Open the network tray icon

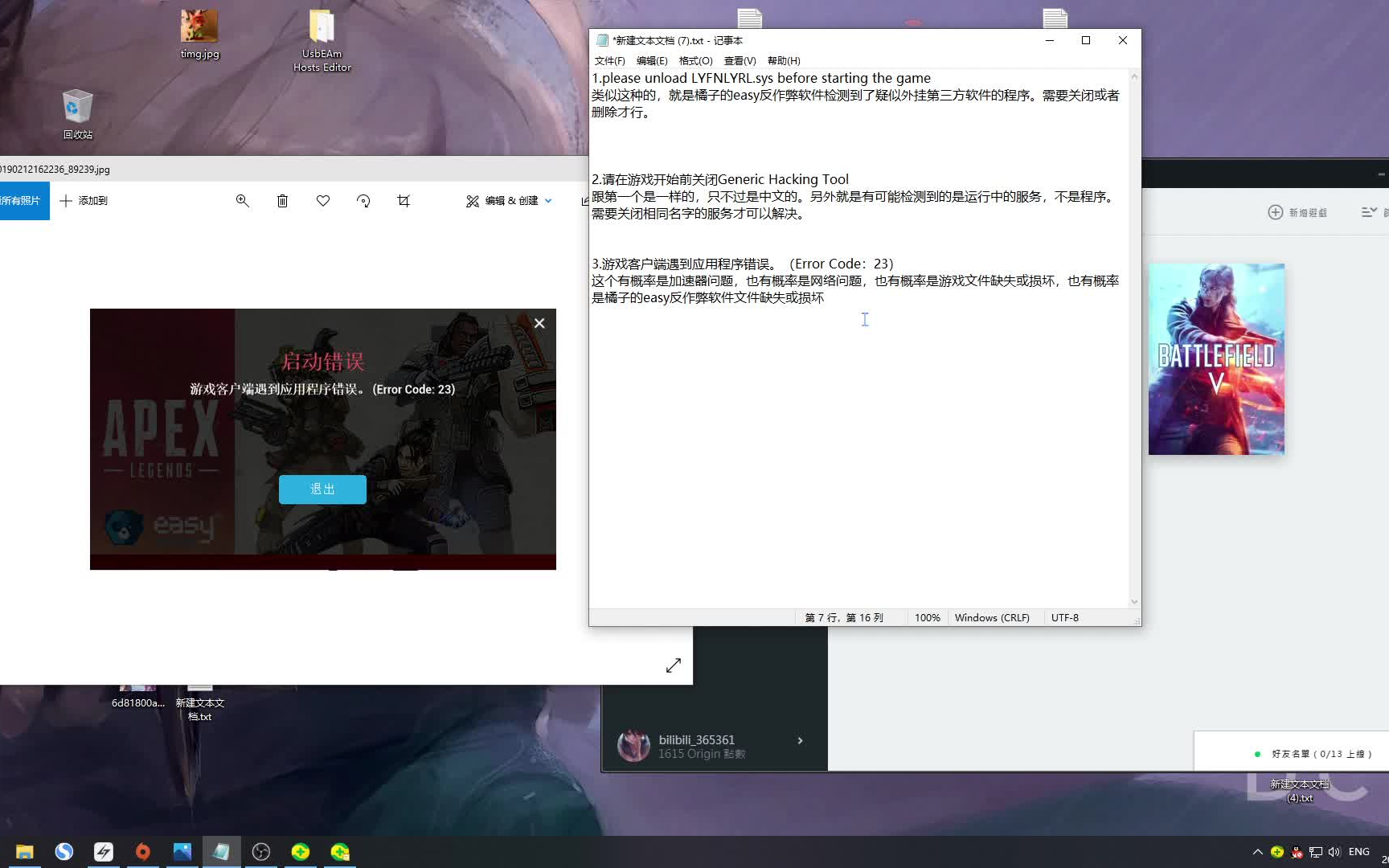click(1316, 852)
